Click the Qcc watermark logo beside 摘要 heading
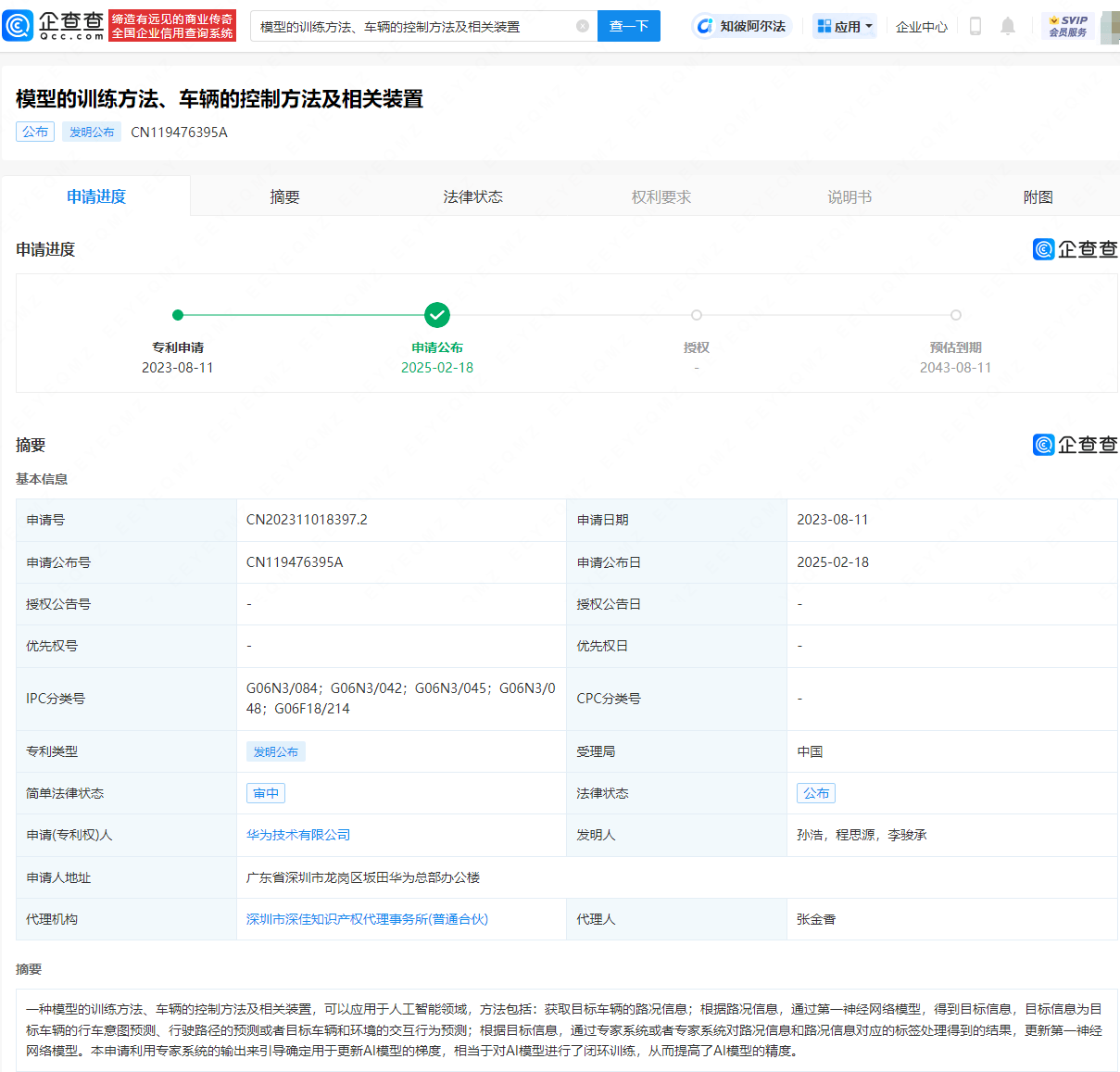 (1075, 445)
